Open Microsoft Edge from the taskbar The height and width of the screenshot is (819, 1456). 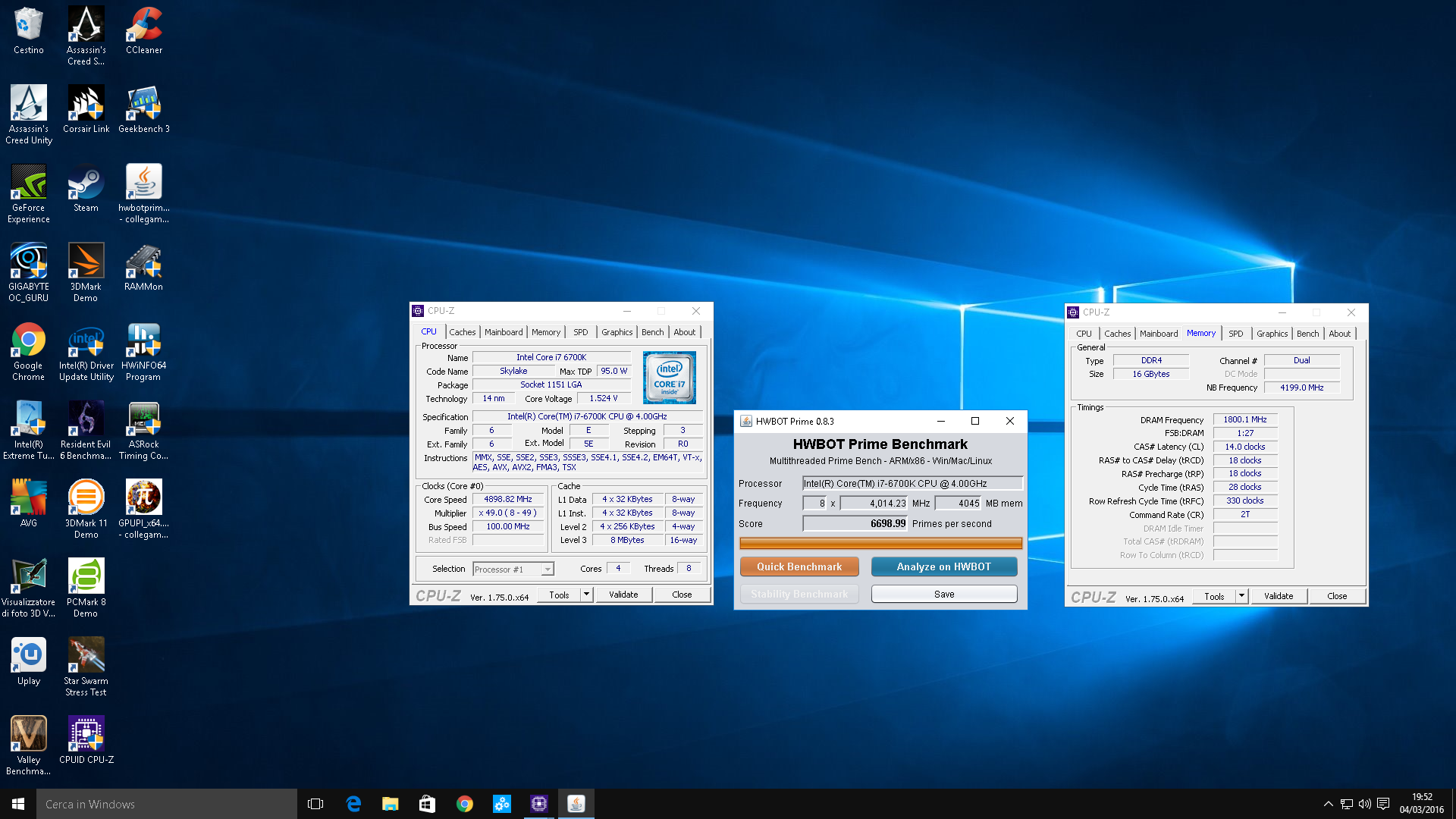click(353, 804)
